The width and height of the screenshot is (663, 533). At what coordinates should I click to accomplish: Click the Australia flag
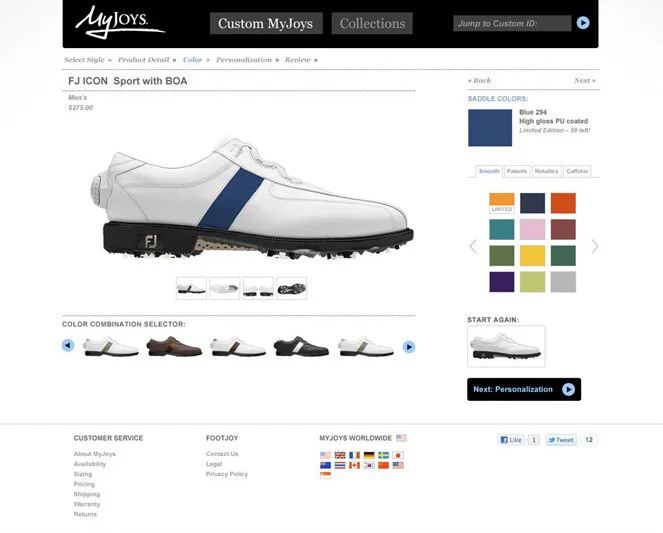pos(326,465)
